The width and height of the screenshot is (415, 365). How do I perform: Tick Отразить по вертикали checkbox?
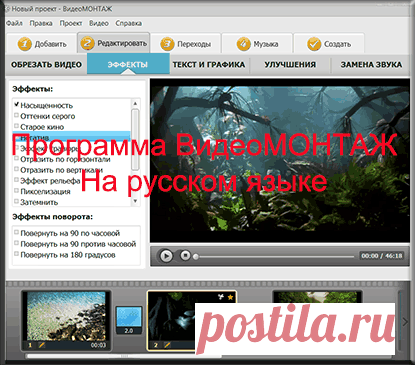point(16,169)
